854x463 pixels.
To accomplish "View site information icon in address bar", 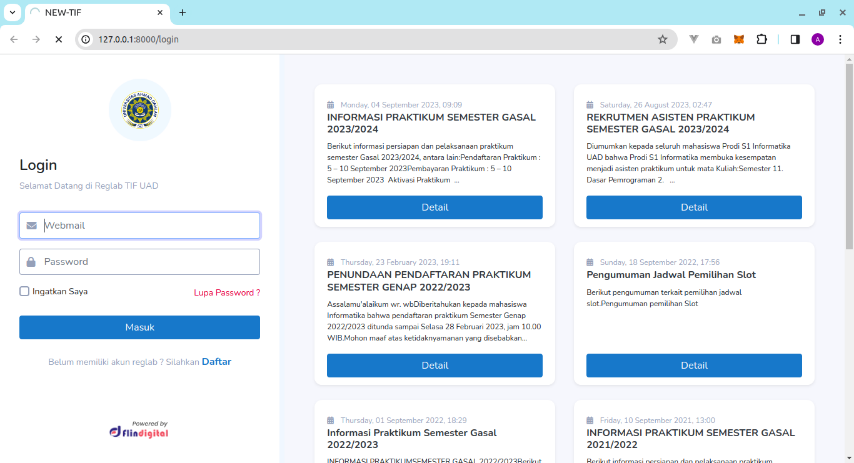I will pos(87,39).
